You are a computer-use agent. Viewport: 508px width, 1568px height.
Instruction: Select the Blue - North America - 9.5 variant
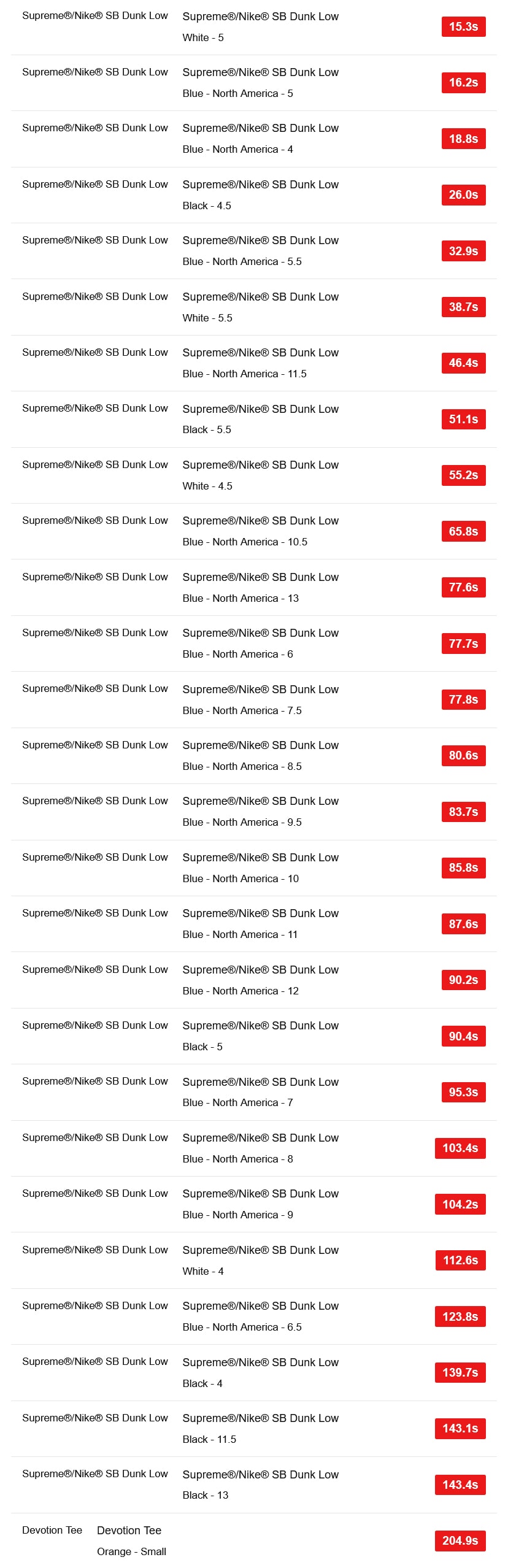[x=242, y=822]
